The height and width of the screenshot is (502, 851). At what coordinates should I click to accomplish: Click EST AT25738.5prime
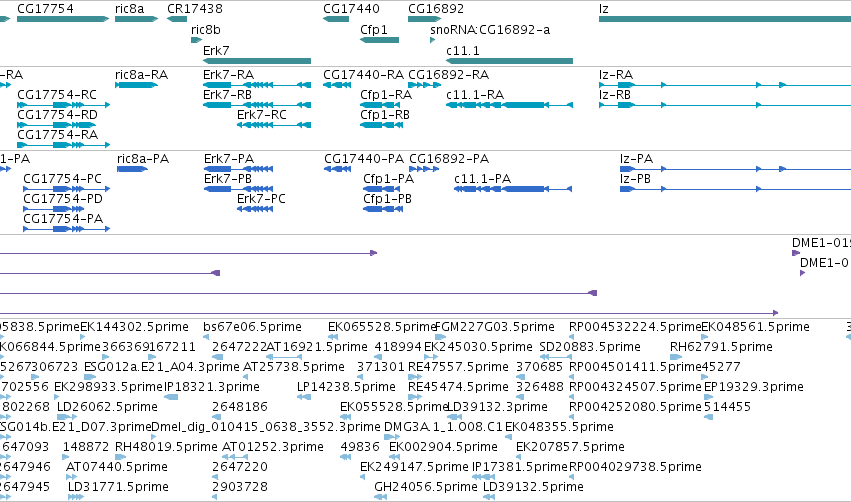(x=294, y=367)
